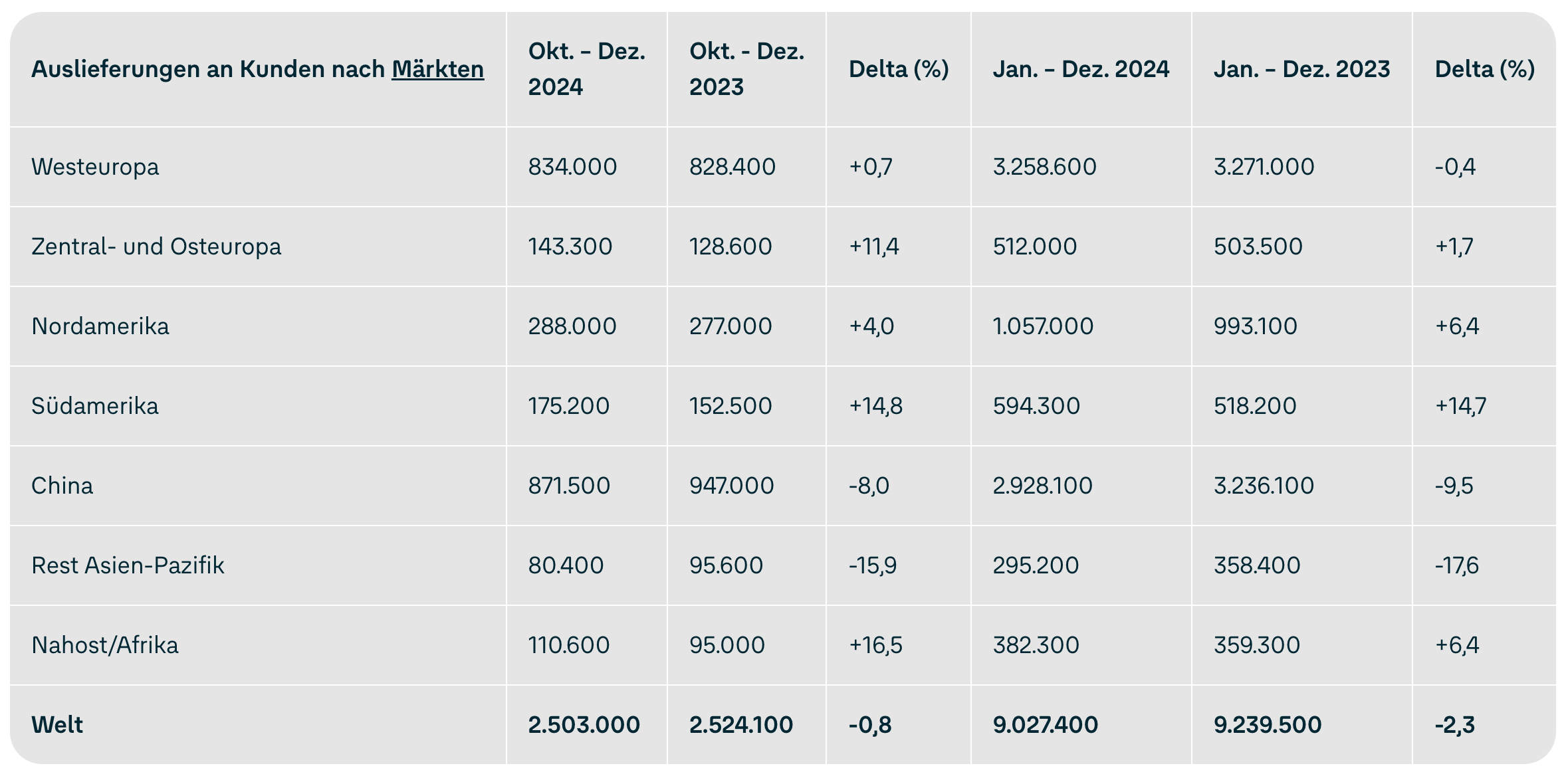Screen dimensions: 1568x784
Task: Click the Nordamerika row label
Action: coord(100,326)
